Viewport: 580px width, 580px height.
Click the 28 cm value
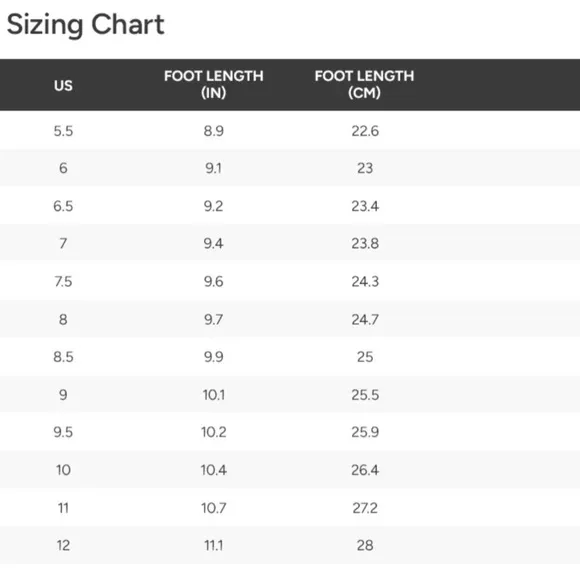365,545
